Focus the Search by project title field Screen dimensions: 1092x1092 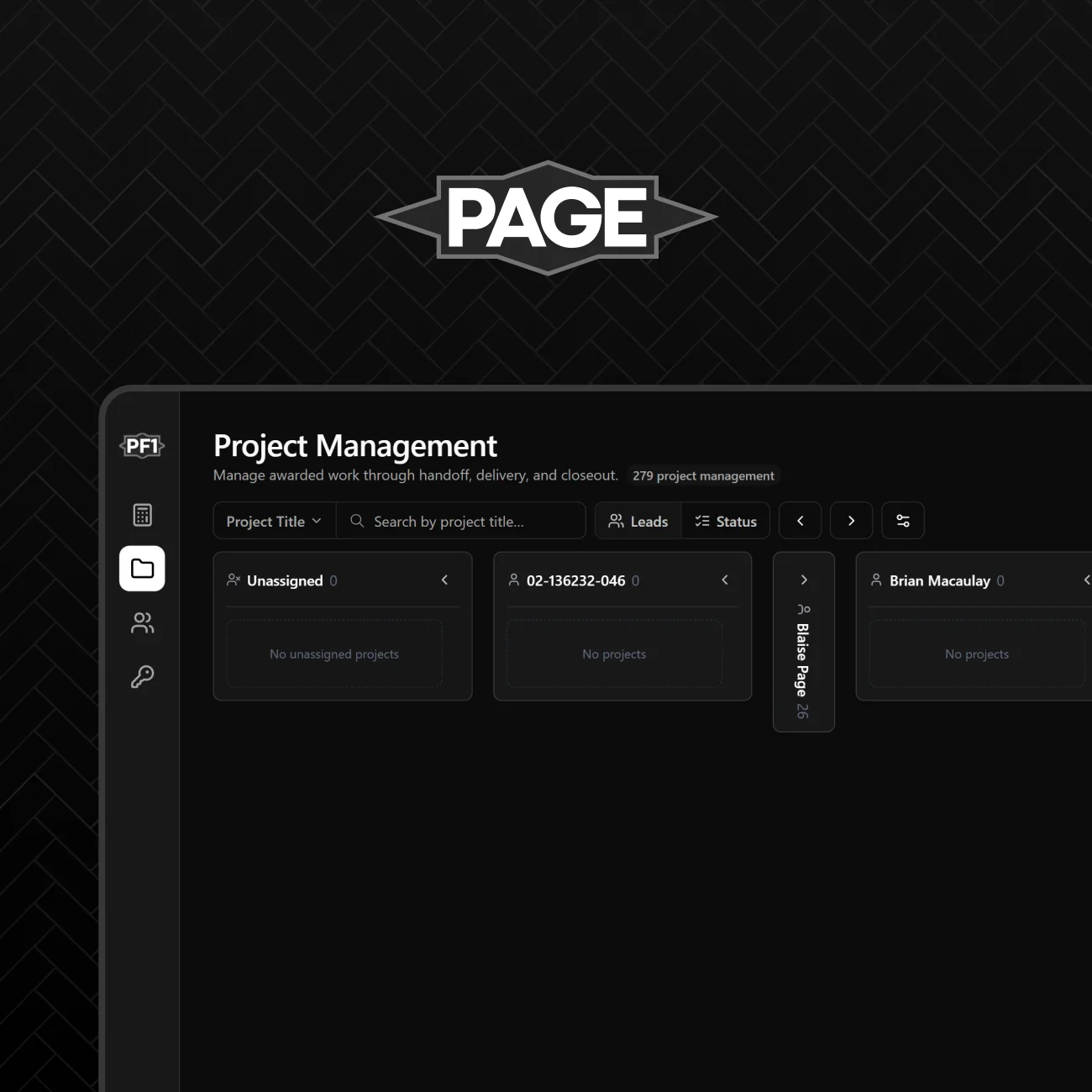point(461,521)
